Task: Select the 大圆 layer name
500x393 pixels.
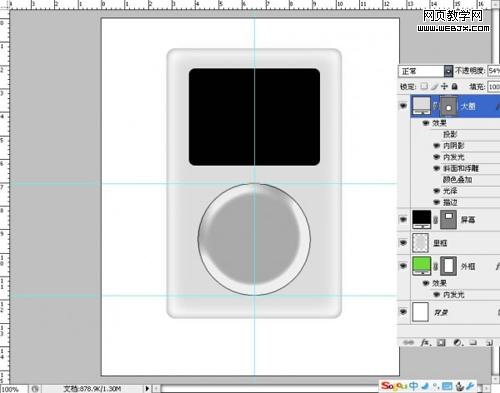Action: pyautogui.click(x=468, y=106)
